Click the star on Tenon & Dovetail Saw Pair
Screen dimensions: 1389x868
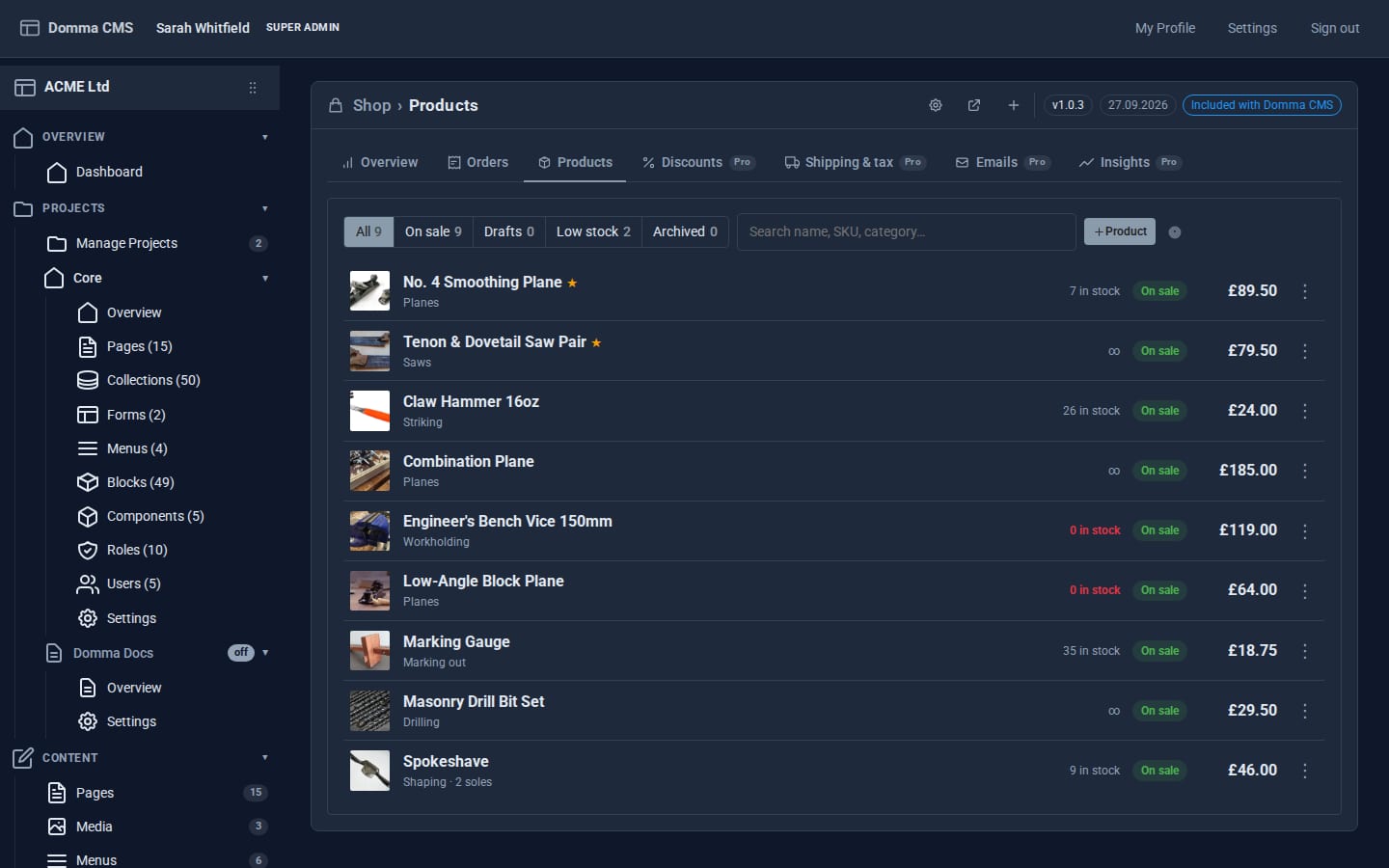[596, 342]
